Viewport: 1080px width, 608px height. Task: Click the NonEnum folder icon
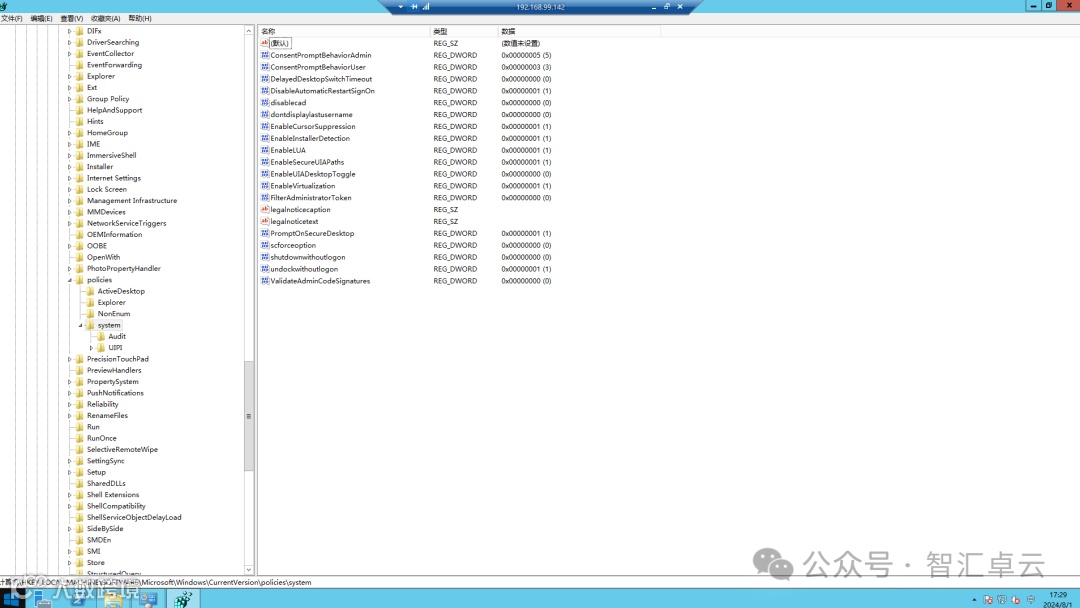[x=90, y=314]
